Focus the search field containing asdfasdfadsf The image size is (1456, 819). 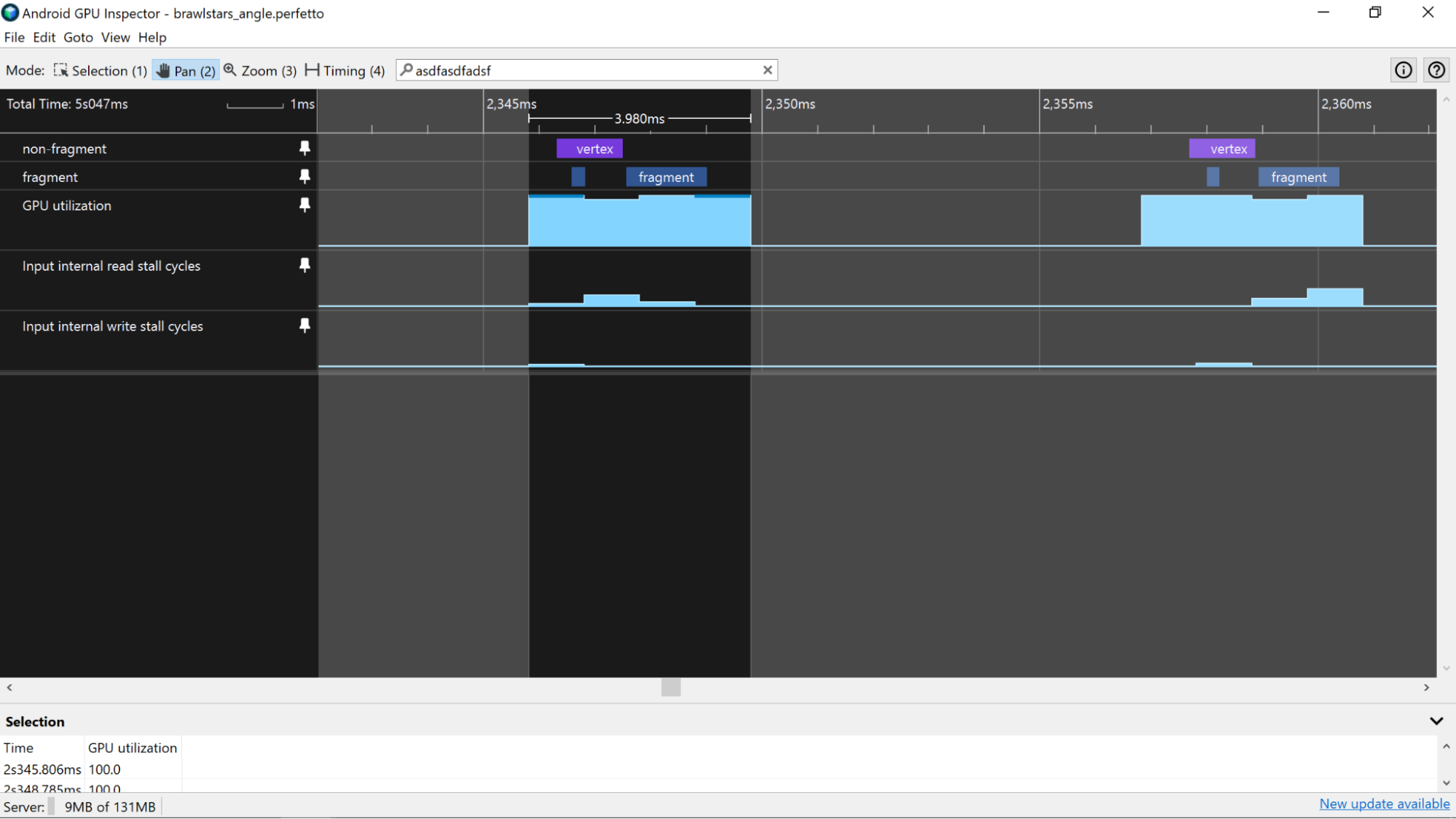(x=586, y=70)
